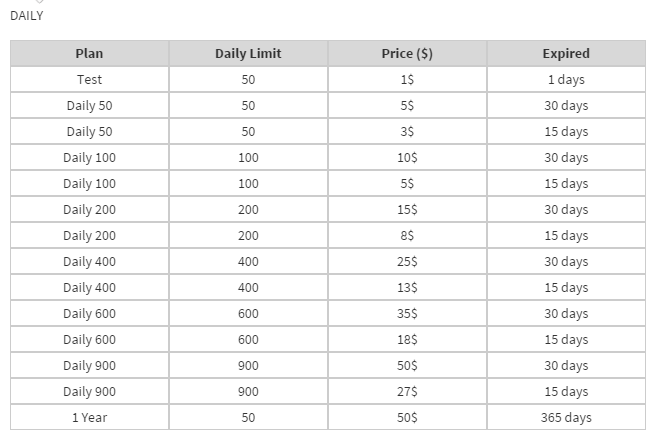Select the 25$ price cell

pos(407,262)
